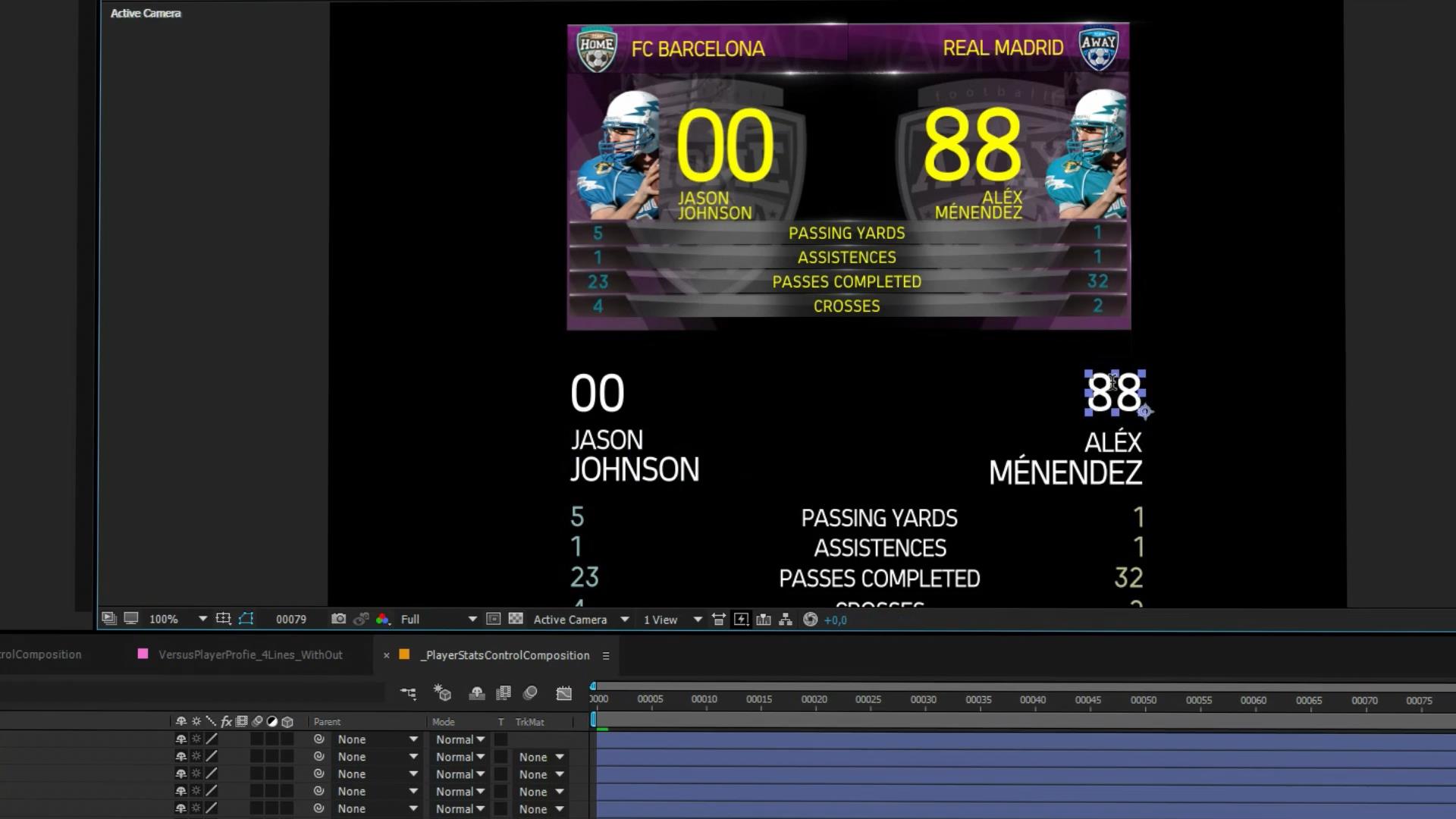Open the Fast Previews lightning icon
1456x819 pixels.
click(741, 620)
